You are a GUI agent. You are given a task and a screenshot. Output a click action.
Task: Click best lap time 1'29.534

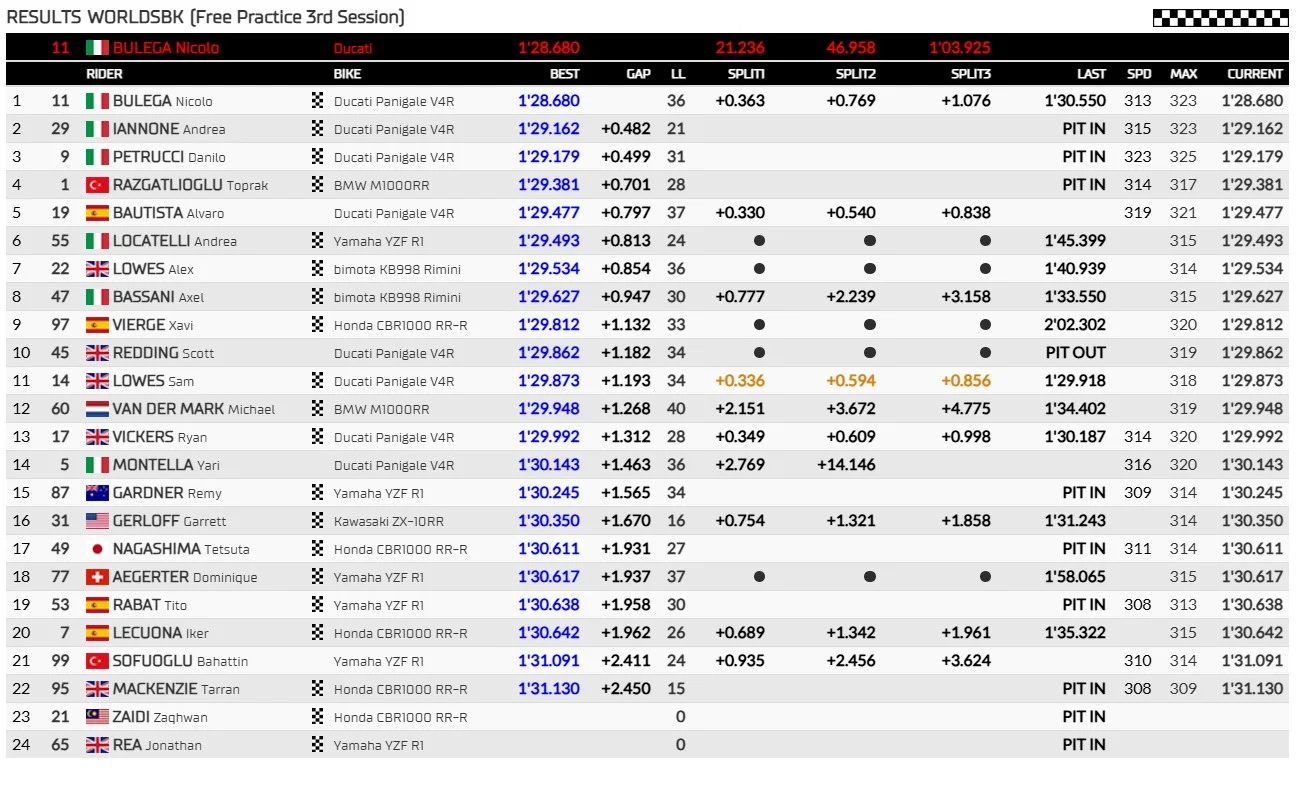tap(549, 269)
